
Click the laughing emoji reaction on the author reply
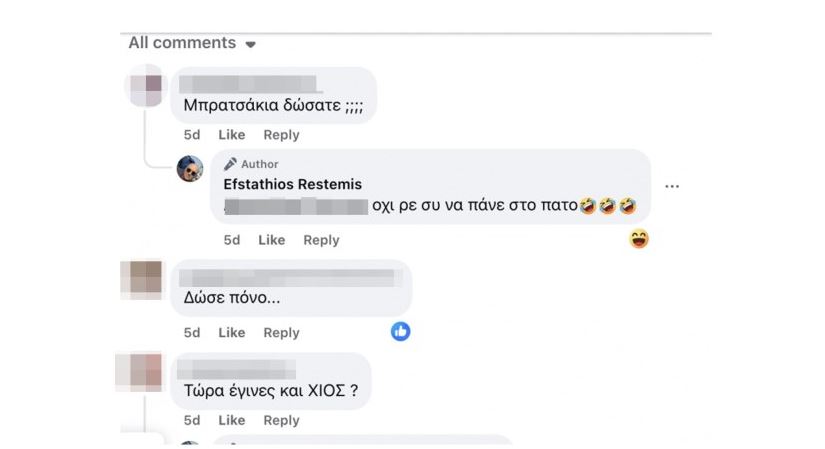tap(639, 239)
